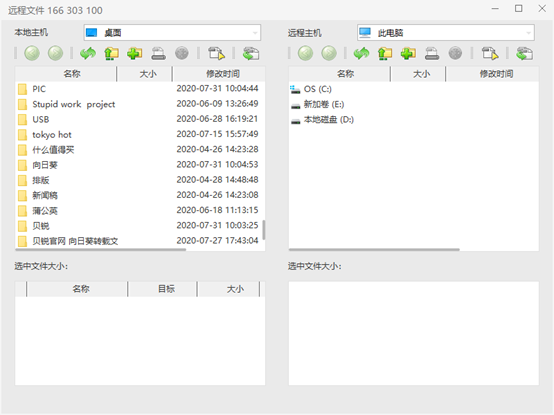Screen dimensions: 554x415
Task: Click the remote file list horizontal scrollbar
Action: pos(374,250)
